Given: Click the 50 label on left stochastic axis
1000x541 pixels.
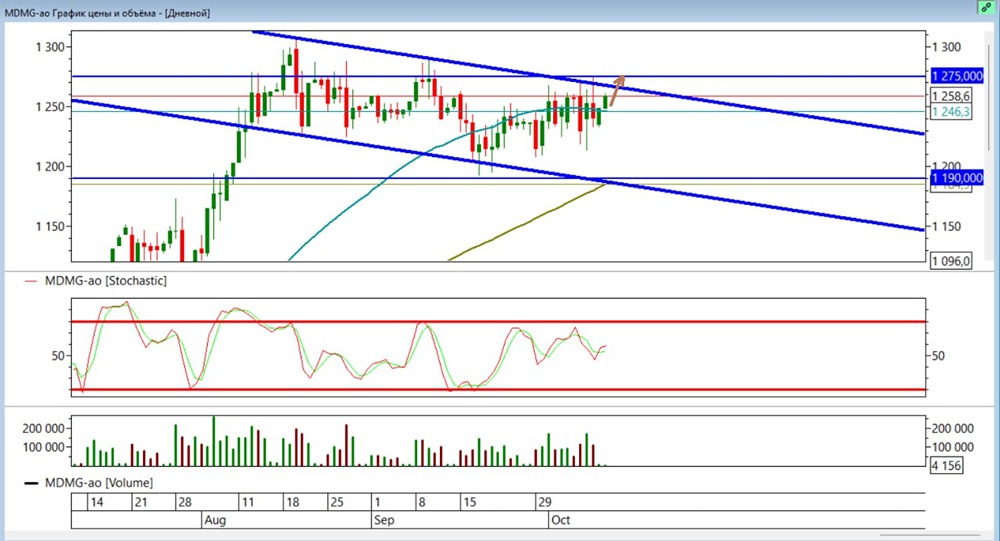Looking at the screenshot, I should [58, 356].
